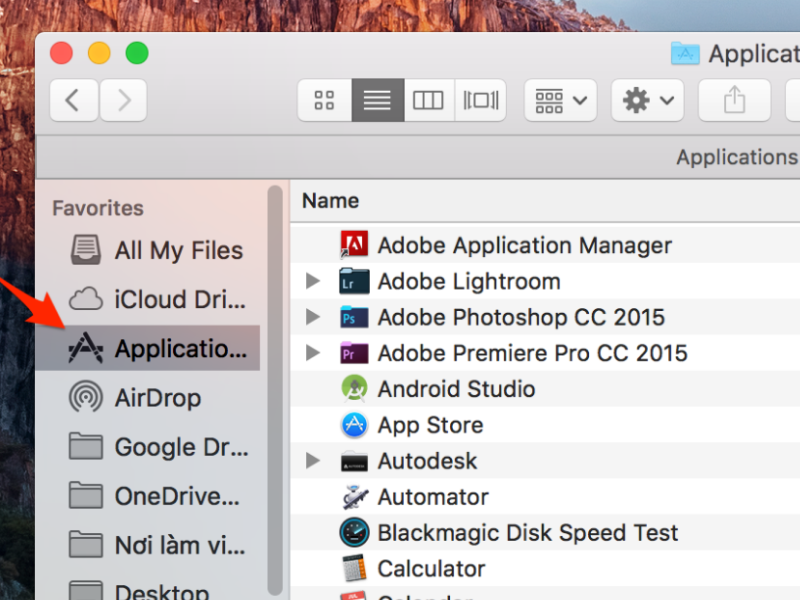Viewport: 800px width, 600px height.
Task: Click the Google Drive folder icon
Action: [x=86, y=446]
